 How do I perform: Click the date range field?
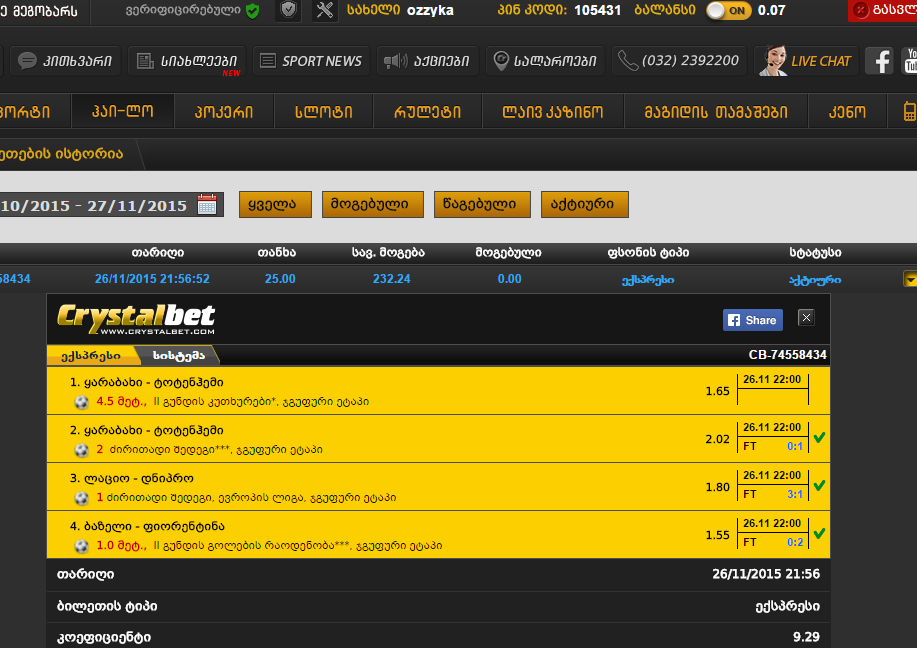coord(111,205)
